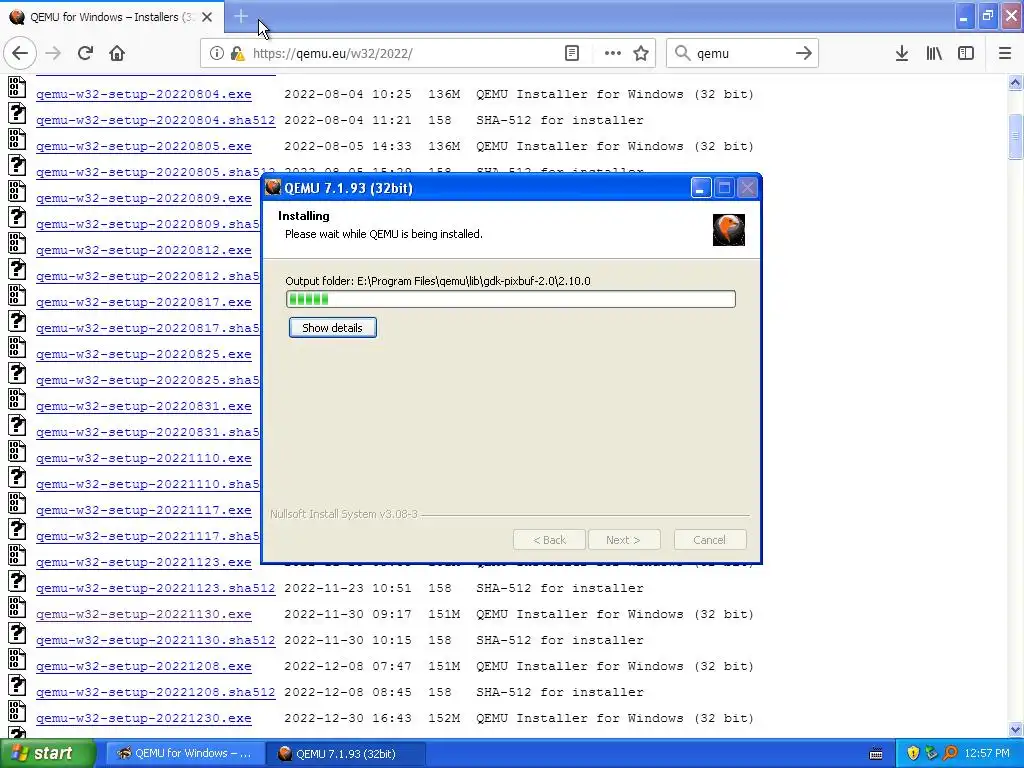Image resolution: width=1024 pixels, height=768 pixels.
Task: Click text QEMU Installer for Windows on 20221230 row
Action: 580,718
